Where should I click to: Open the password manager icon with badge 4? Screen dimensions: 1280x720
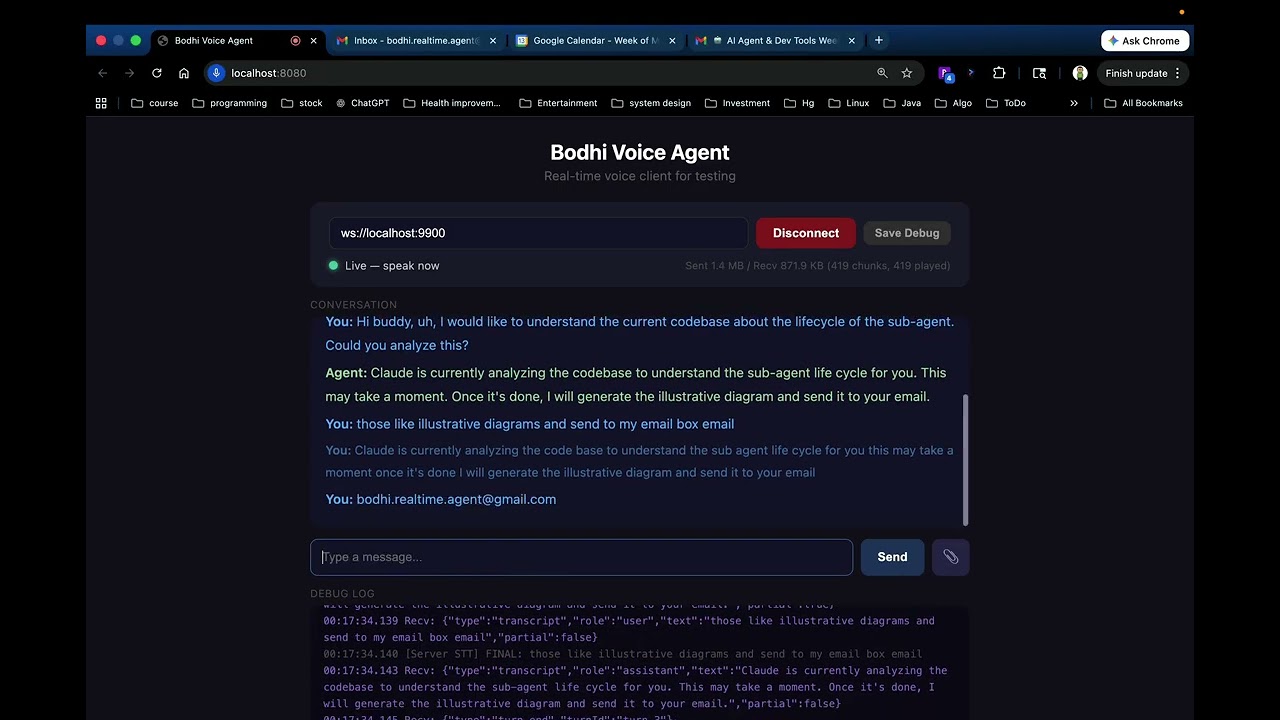click(946, 73)
